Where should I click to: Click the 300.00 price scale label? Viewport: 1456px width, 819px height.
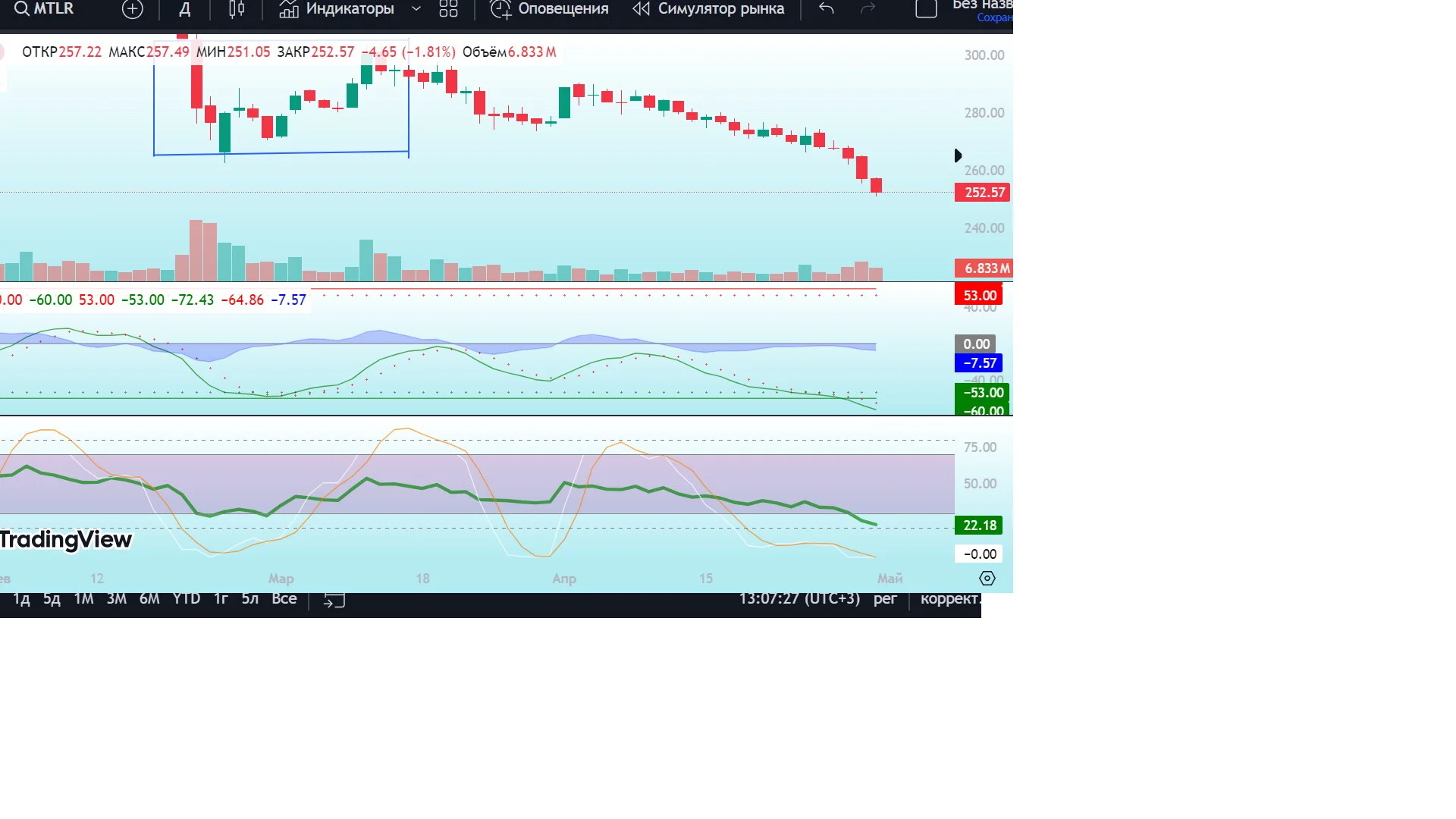pyautogui.click(x=984, y=55)
